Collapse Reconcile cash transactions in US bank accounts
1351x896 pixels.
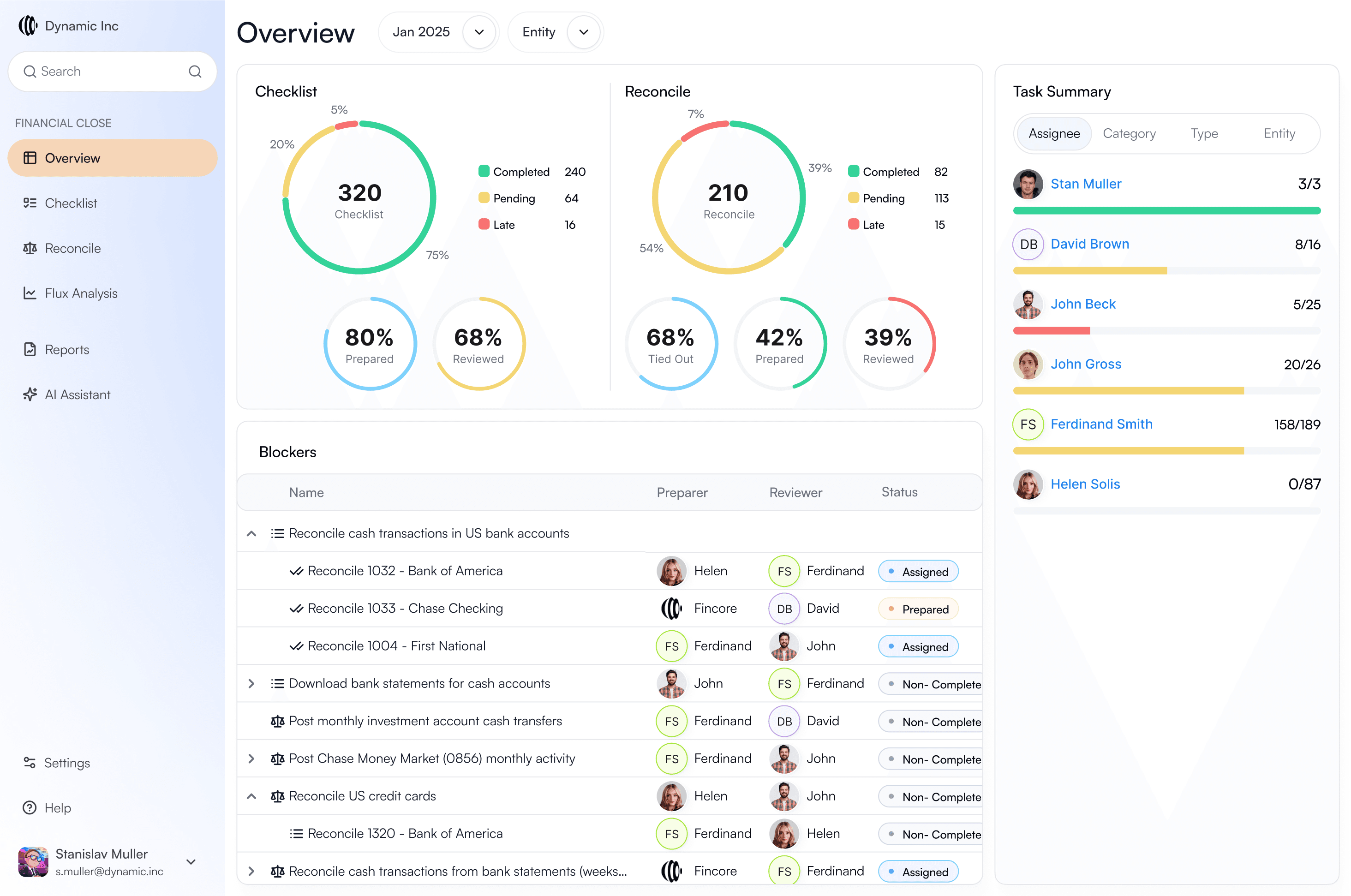click(x=251, y=533)
